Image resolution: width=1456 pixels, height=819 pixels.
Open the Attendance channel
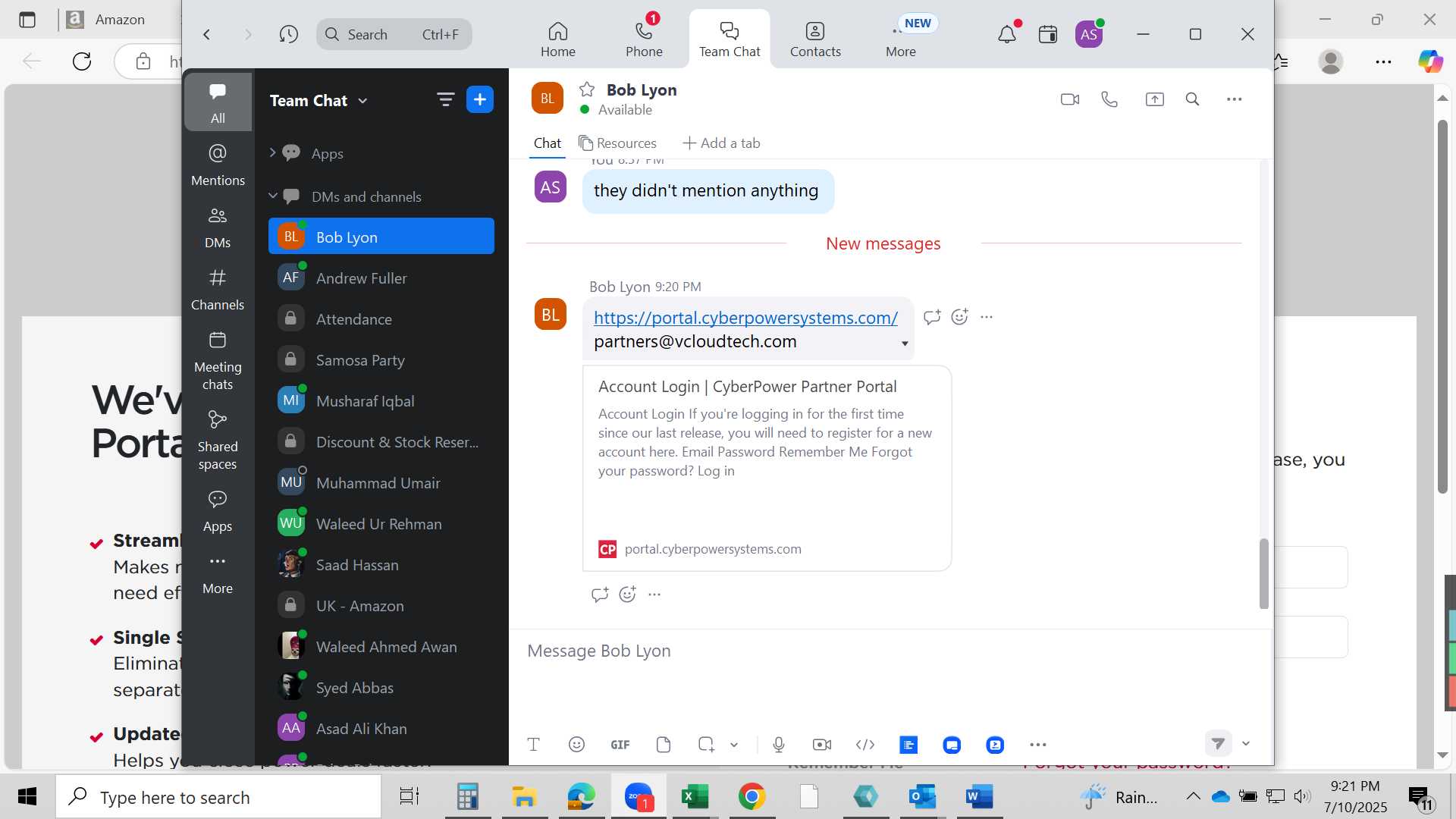click(381, 319)
